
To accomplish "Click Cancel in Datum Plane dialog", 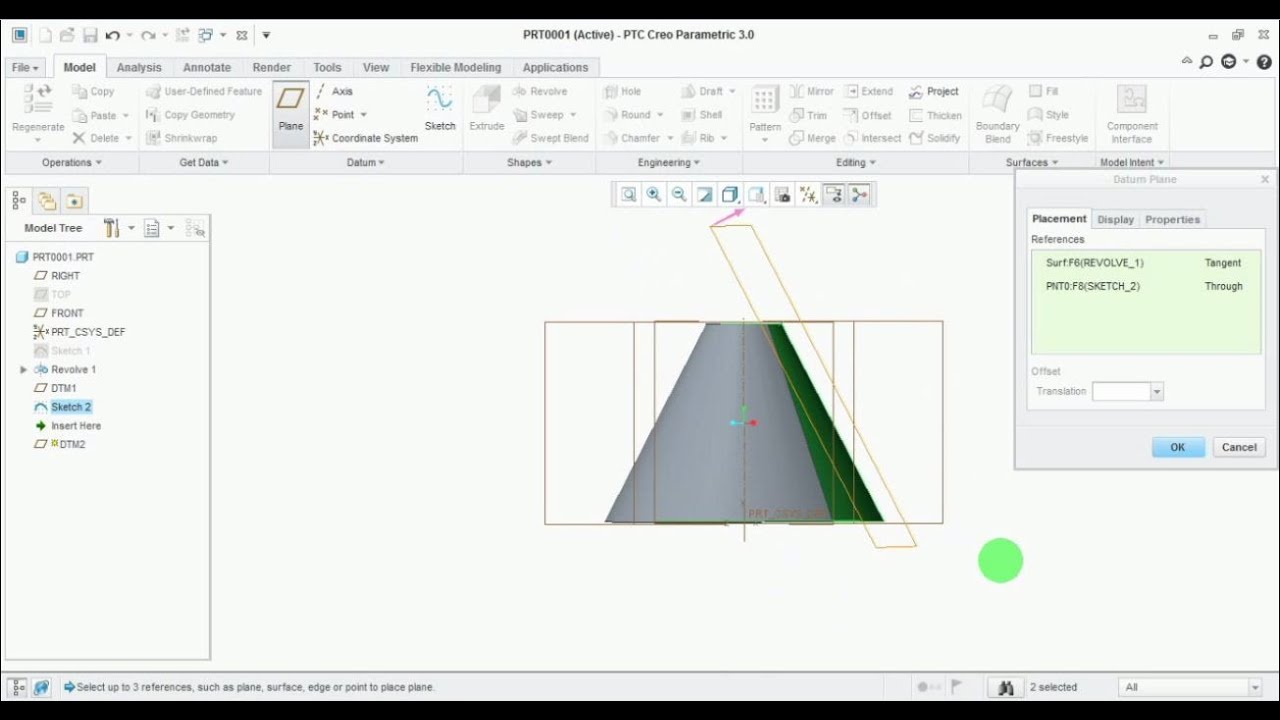I will pos(1239,447).
